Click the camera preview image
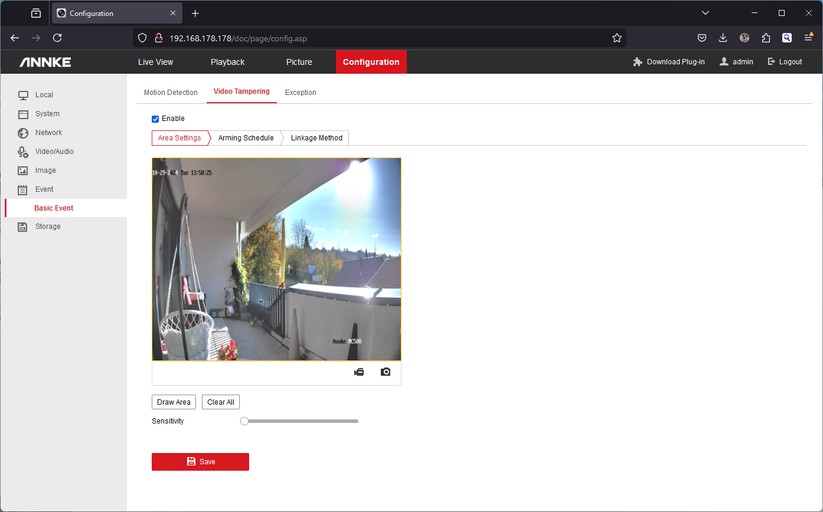 (277, 259)
